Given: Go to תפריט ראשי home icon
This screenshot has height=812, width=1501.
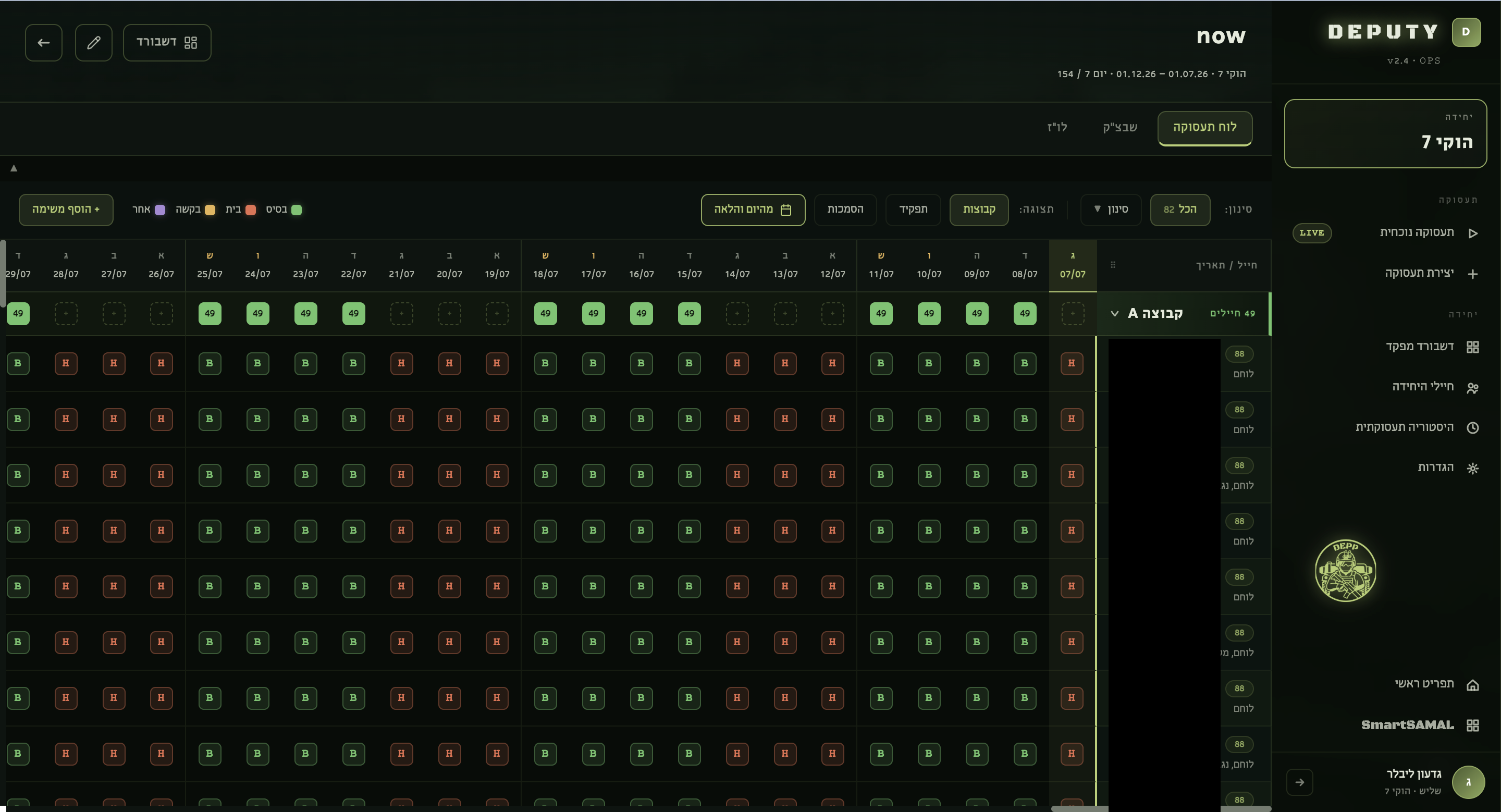Looking at the screenshot, I should tap(1472, 685).
